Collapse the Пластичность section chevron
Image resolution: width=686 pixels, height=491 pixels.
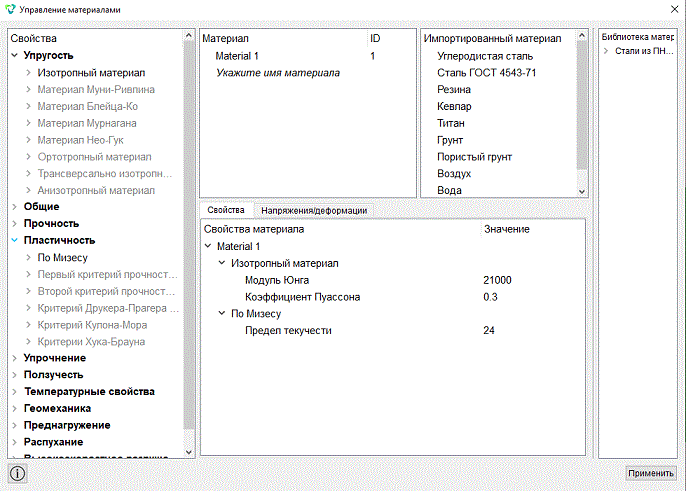click(14, 240)
